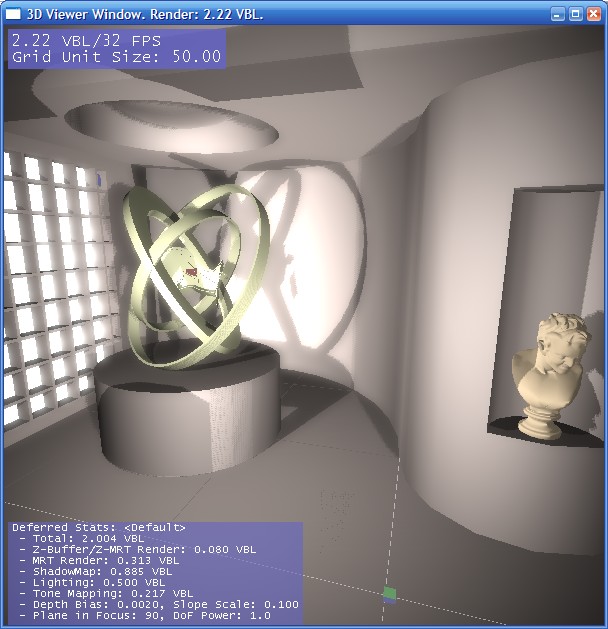Select the interlocking rings sculpture
This screenshot has width=608, height=629.
(196, 276)
